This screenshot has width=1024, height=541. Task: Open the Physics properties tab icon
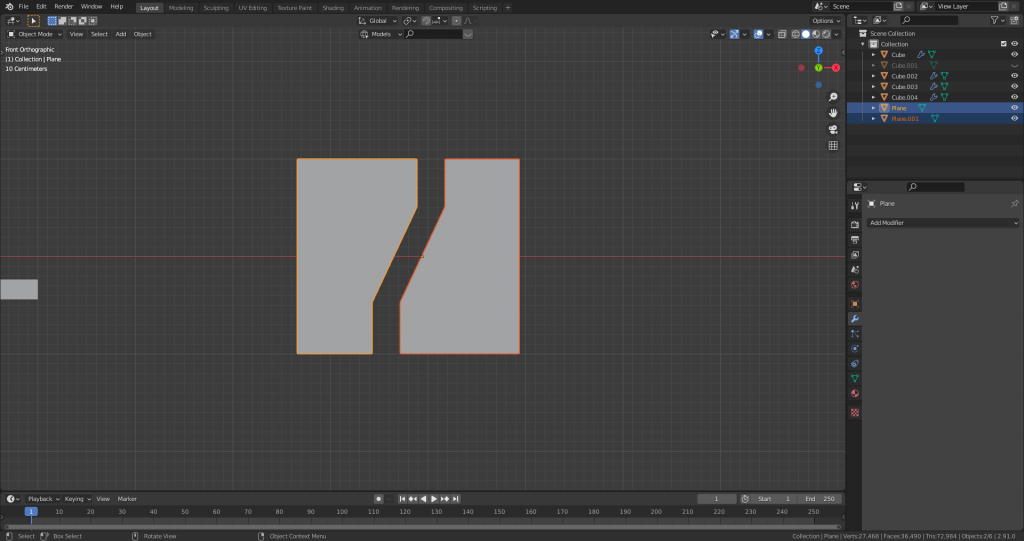pyautogui.click(x=855, y=348)
